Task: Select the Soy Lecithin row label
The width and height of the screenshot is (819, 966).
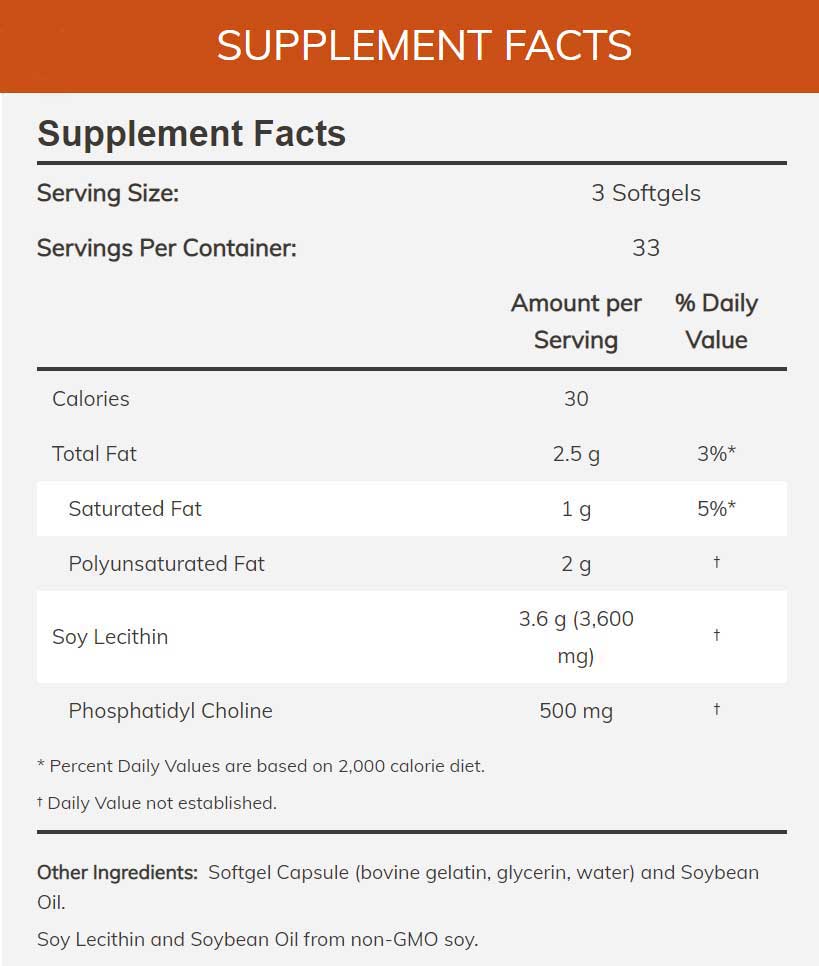Action: tap(110, 637)
